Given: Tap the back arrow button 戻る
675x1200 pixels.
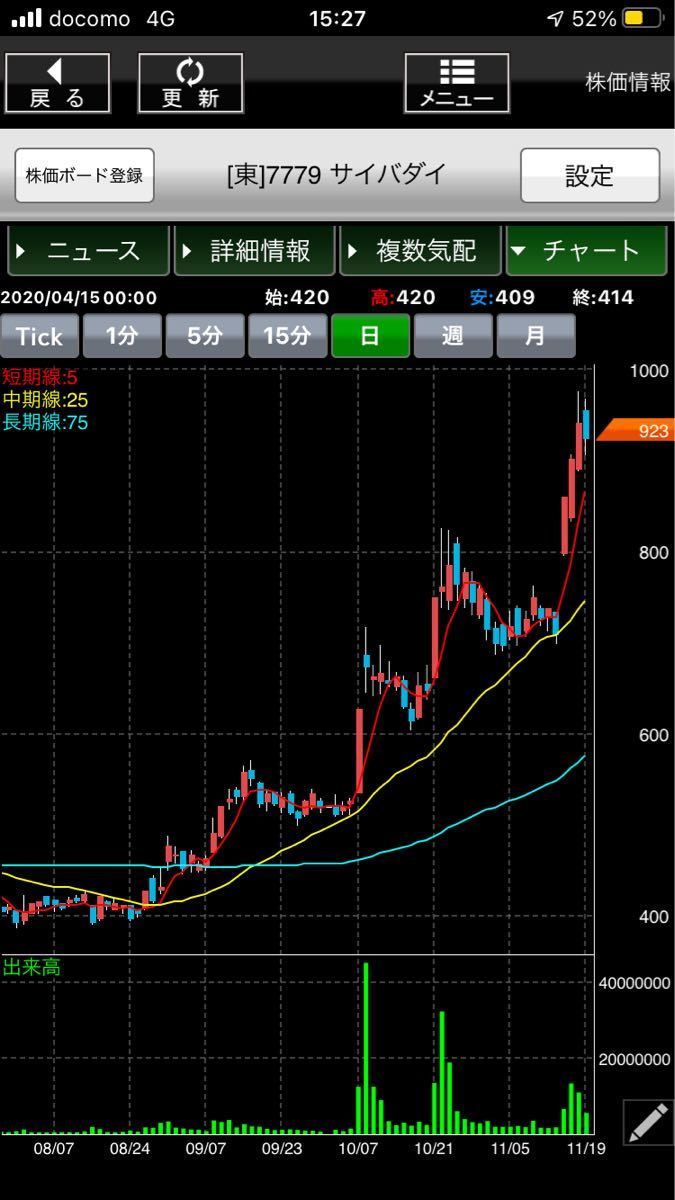Looking at the screenshot, I should (57, 82).
